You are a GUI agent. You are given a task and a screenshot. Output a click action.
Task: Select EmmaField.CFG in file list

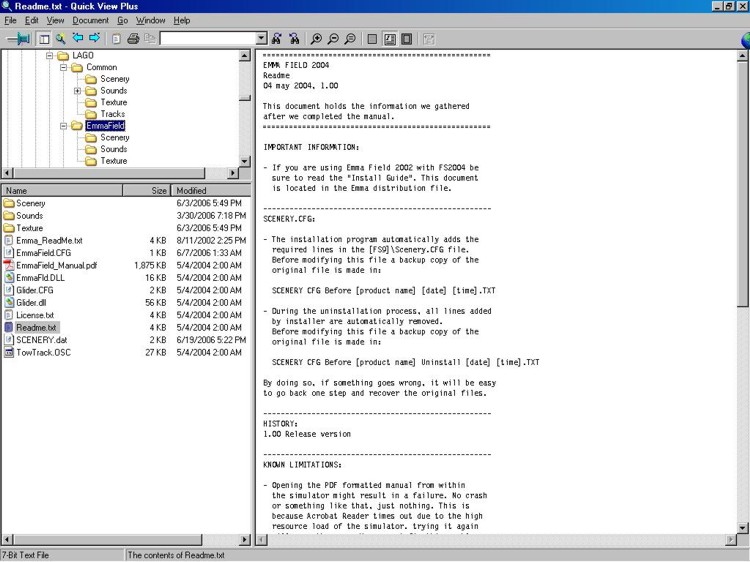click(x=43, y=253)
